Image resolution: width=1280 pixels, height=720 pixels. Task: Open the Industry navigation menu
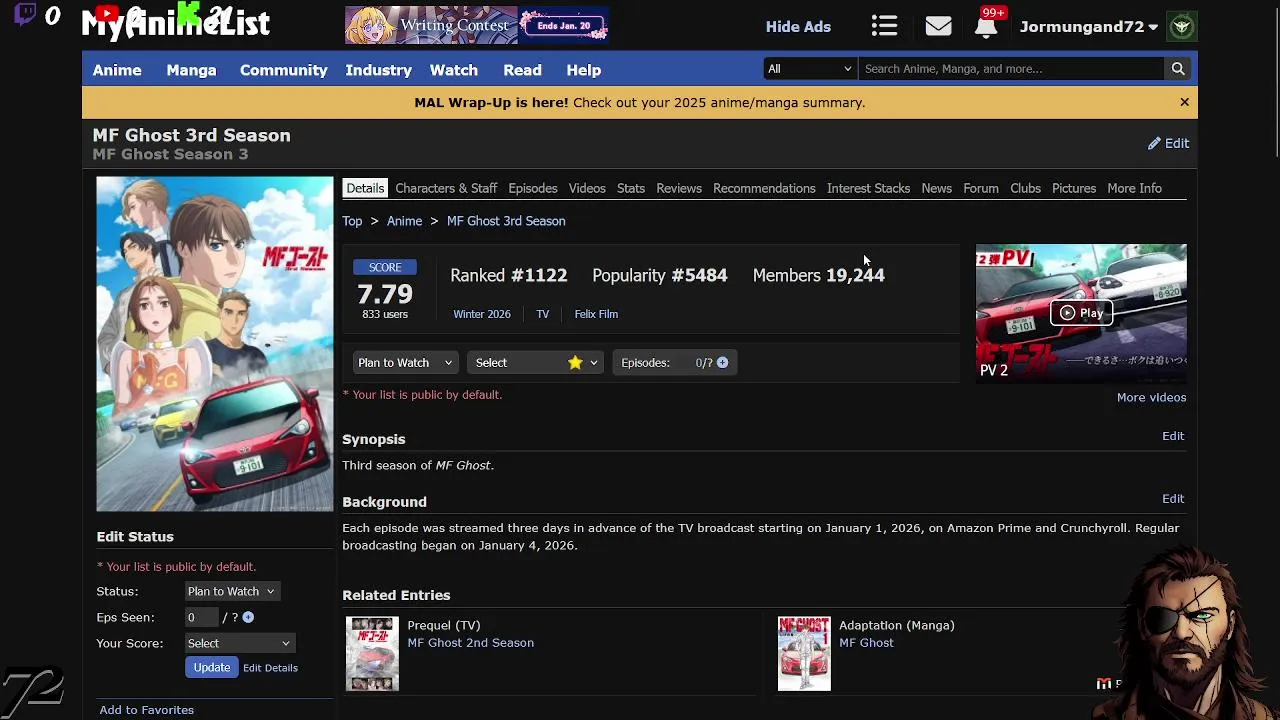(378, 70)
